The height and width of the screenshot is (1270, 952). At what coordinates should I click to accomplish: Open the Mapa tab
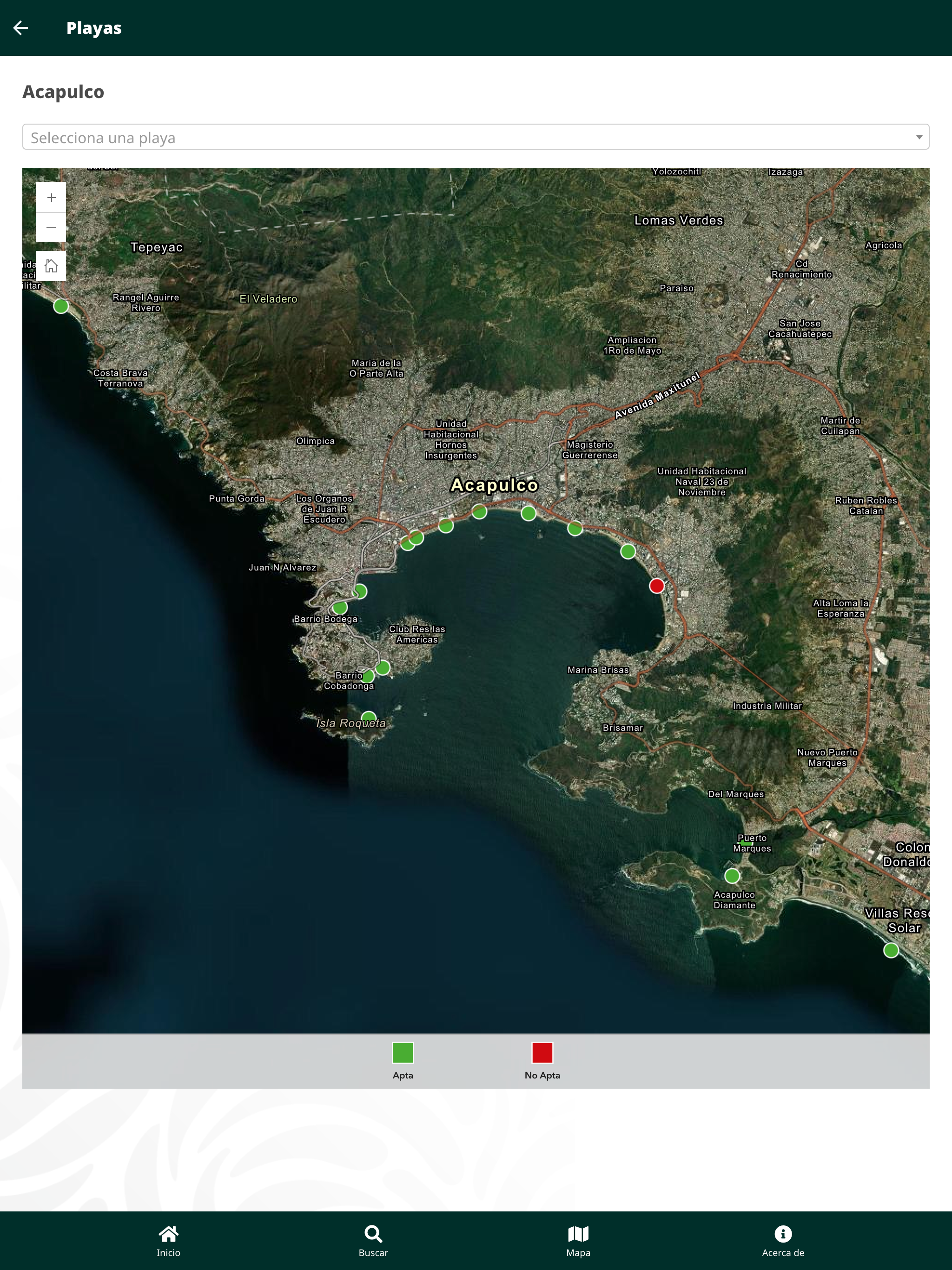click(578, 1241)
